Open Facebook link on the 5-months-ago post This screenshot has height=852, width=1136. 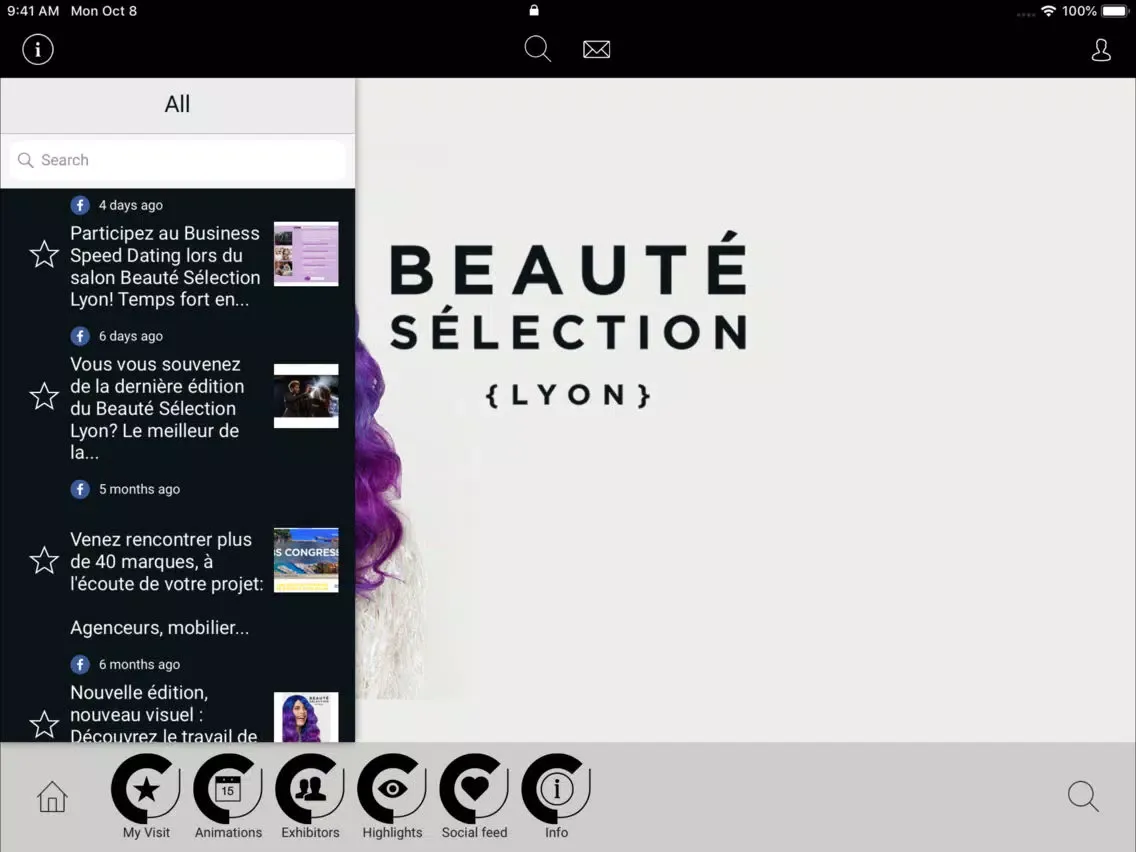click(80, 489)
